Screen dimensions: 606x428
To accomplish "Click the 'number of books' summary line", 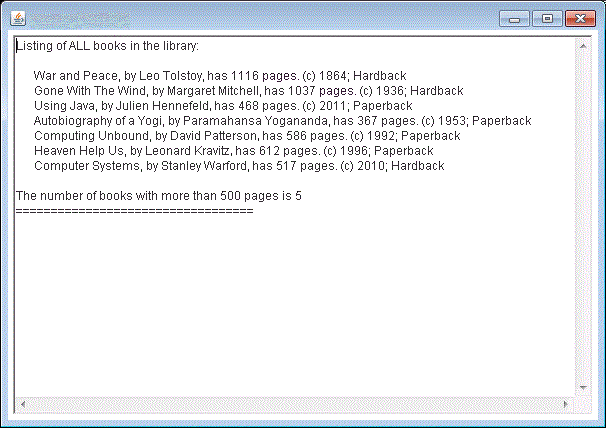I will click(x=159, y=196).
